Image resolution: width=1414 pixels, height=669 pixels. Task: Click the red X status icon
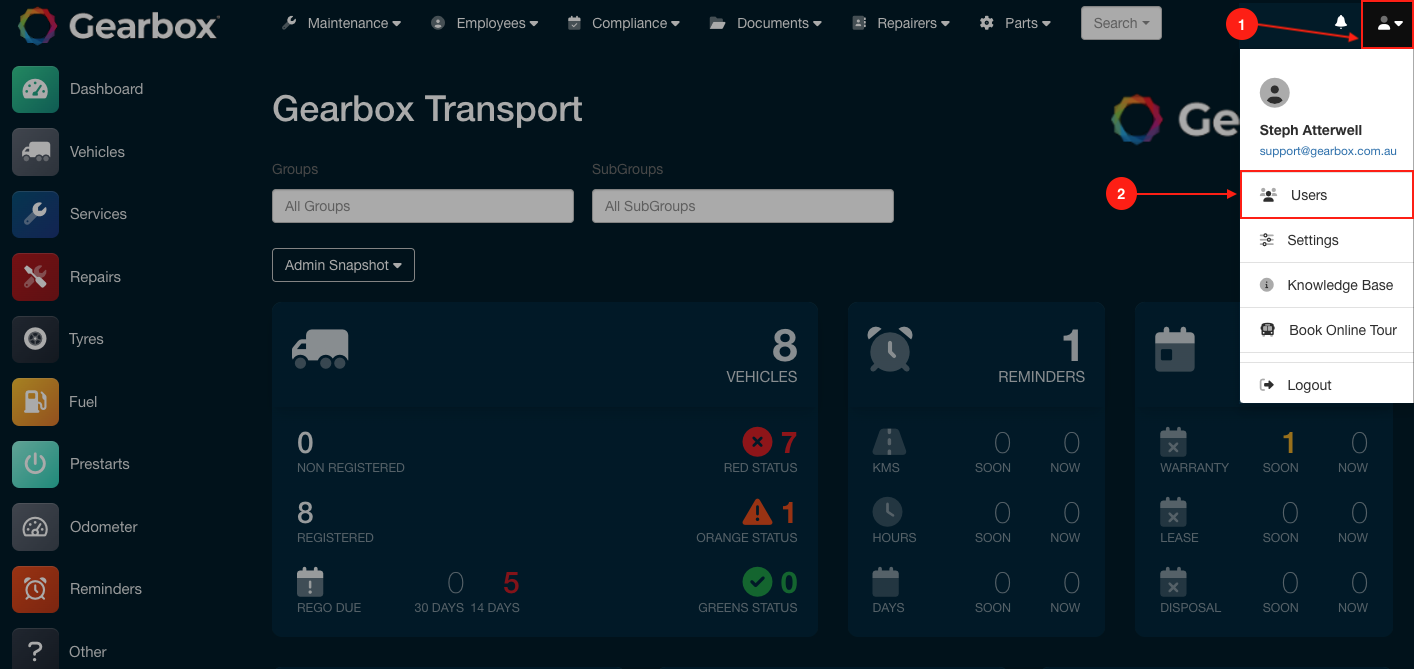click(x=757, y=441)
